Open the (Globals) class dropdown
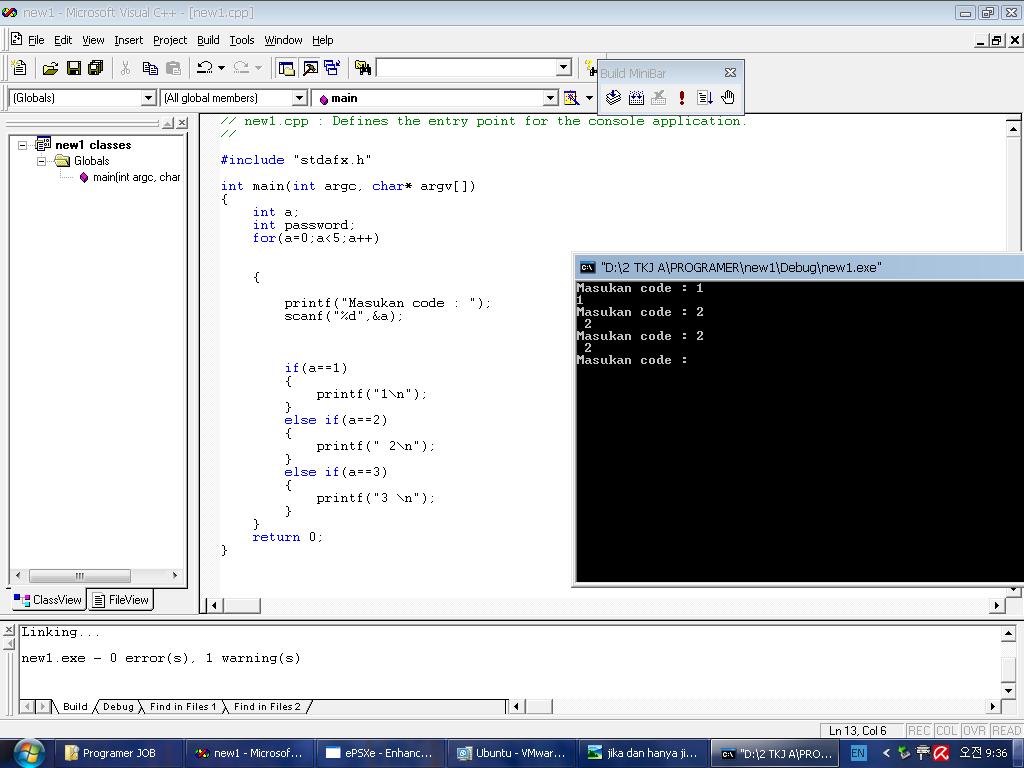This screenshot has height=768, width=1024. pyautogui.click(x=148, y=98)
